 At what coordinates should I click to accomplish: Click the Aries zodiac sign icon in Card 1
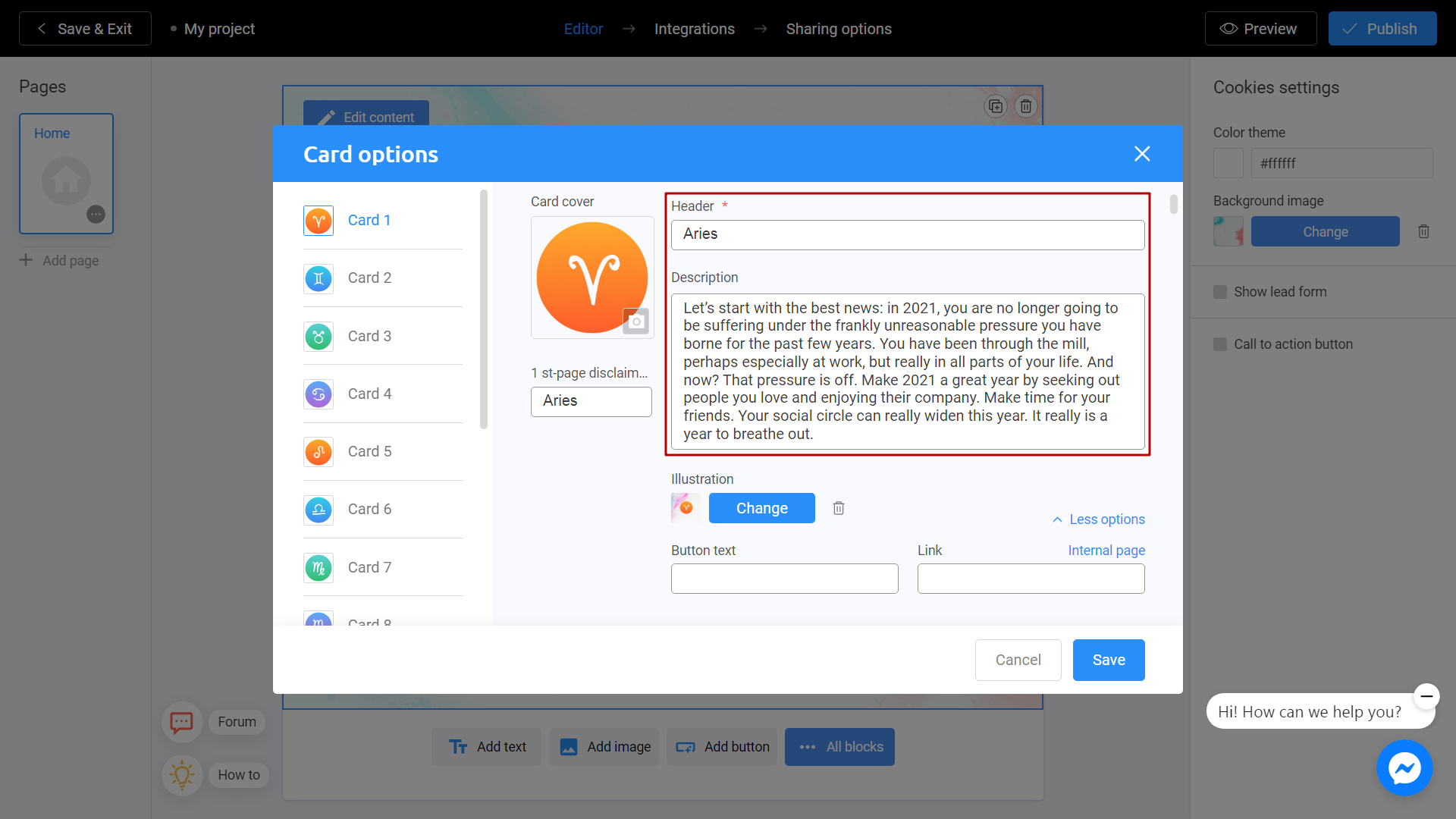pyautogui.click(x=319, y=220)
